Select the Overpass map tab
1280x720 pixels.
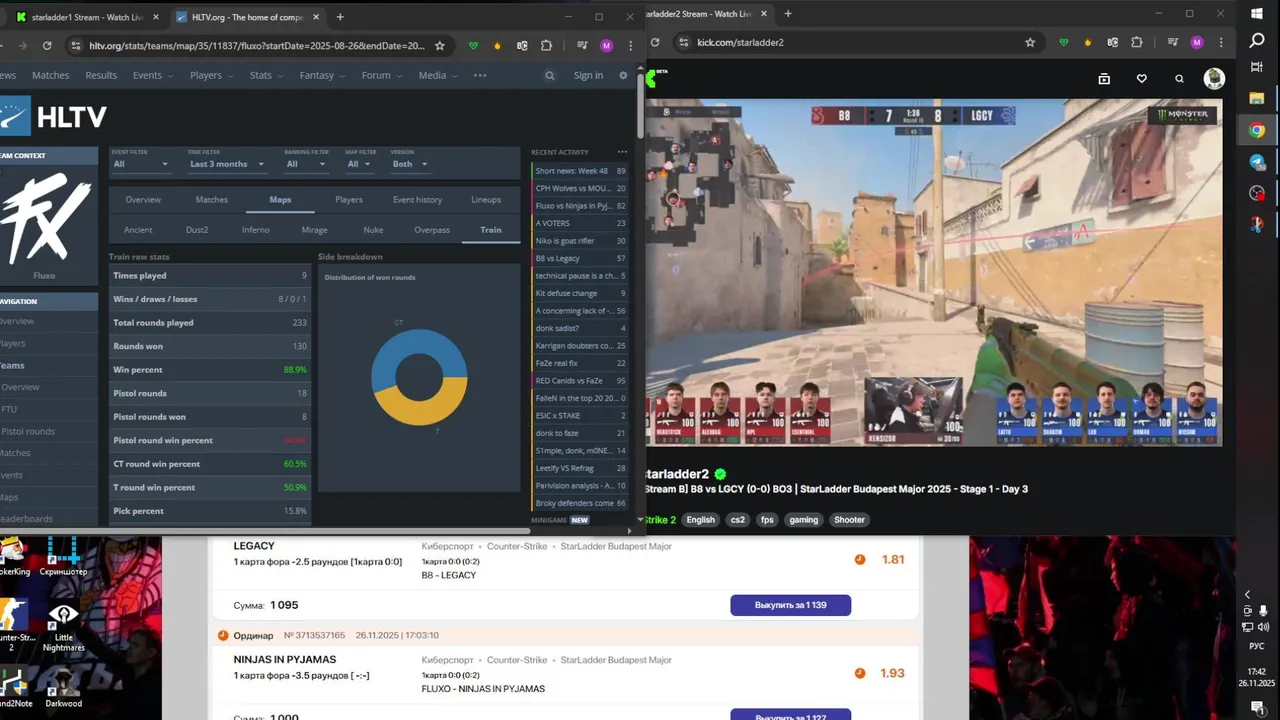432,230
